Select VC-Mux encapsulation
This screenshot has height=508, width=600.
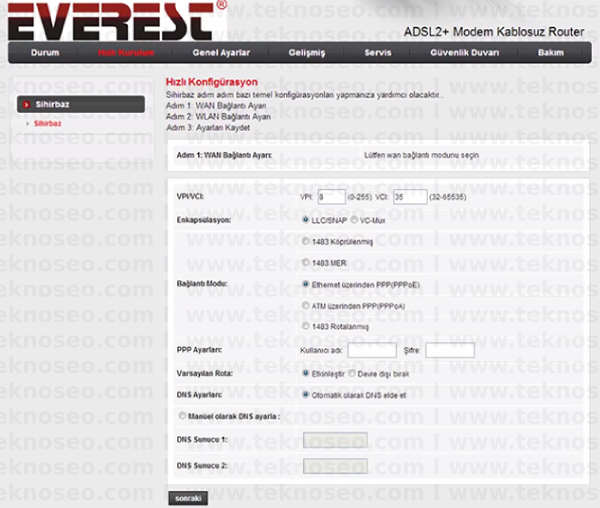point(354,220)
